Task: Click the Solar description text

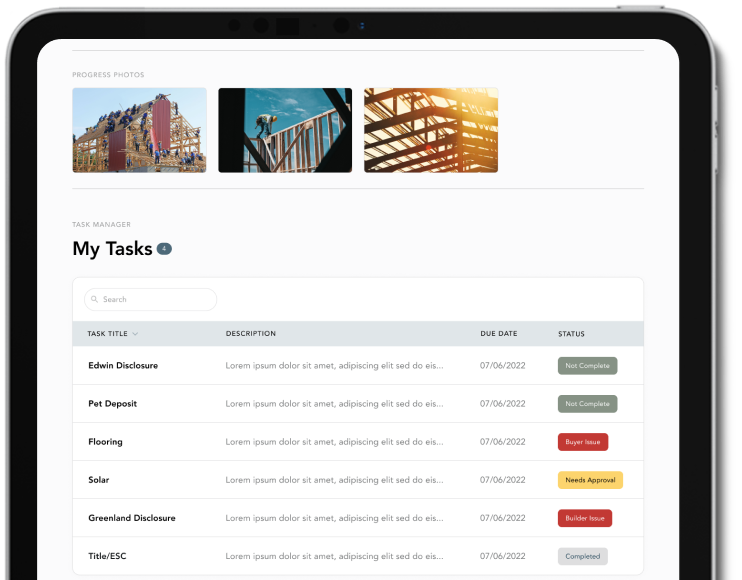Action: click(335, 480)
